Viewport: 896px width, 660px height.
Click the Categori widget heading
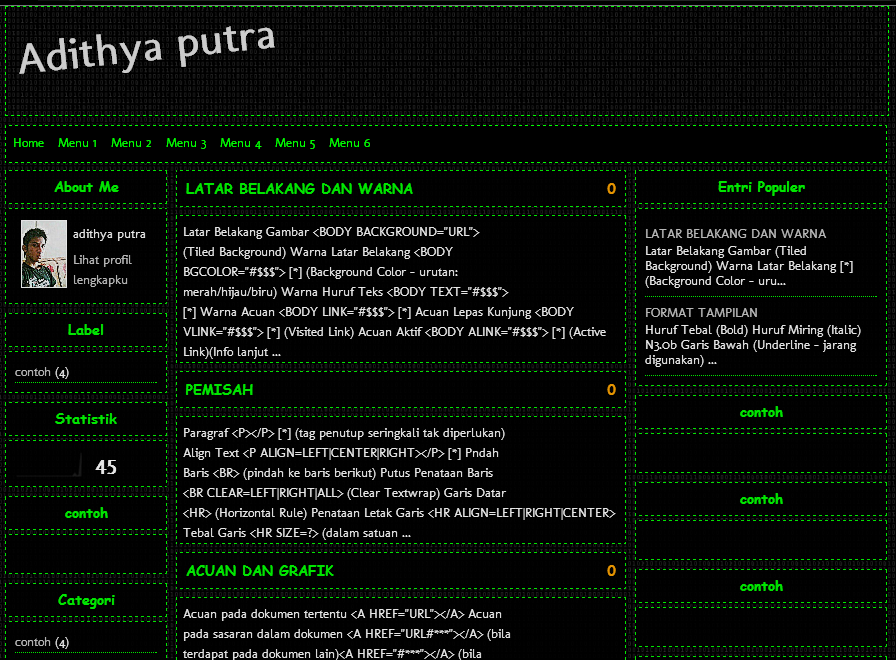click(x=86, y=600)
